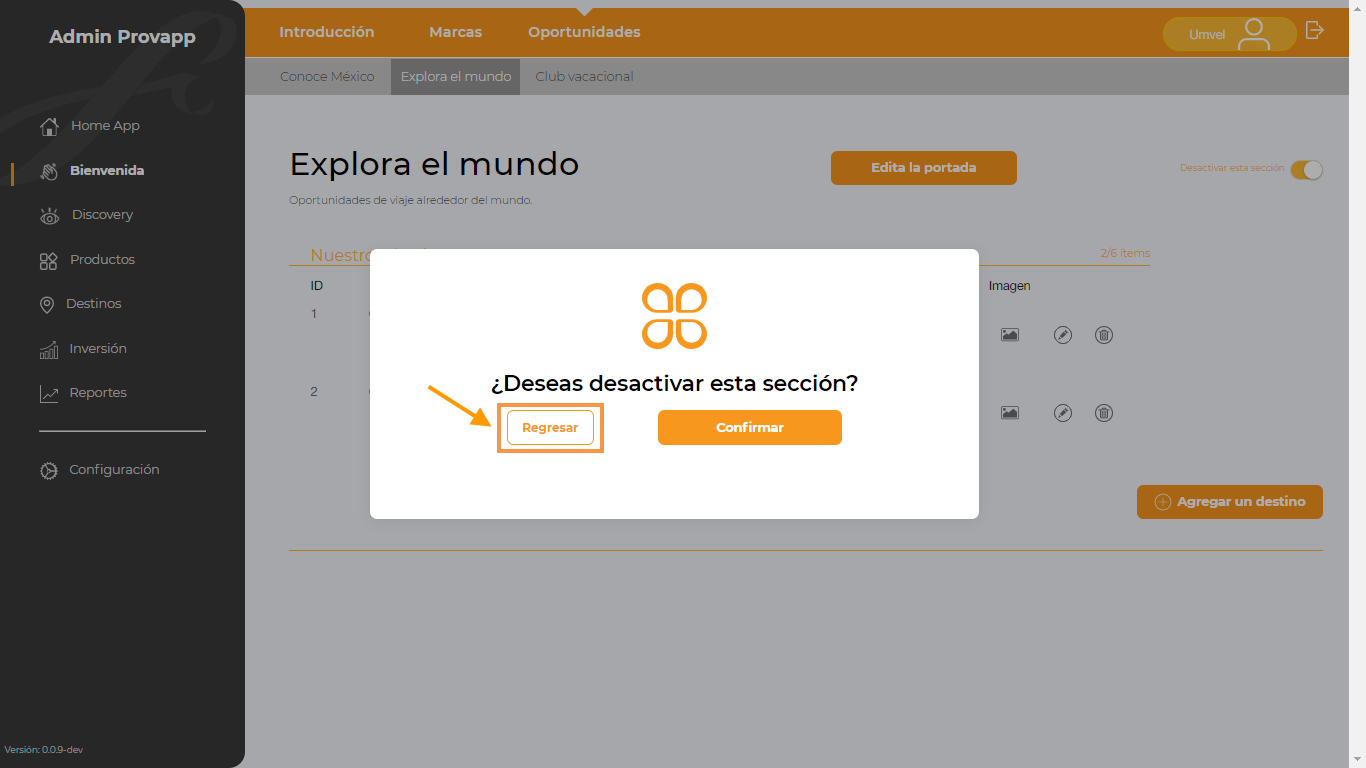
Task: Click the dialog question ¿Deseas desactivar esta sección?
Action: point(674,384)
